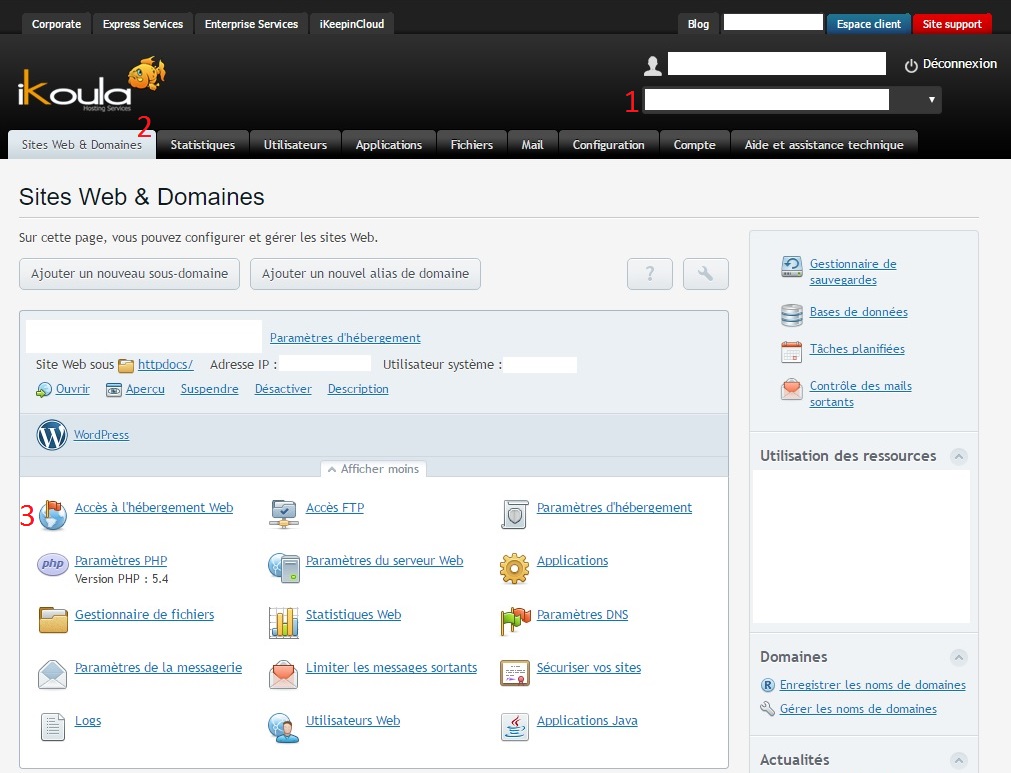Collapse options with Afficher moins
Image resolution: width=1011 pixels, height=773 pixels.
(373, 469)
